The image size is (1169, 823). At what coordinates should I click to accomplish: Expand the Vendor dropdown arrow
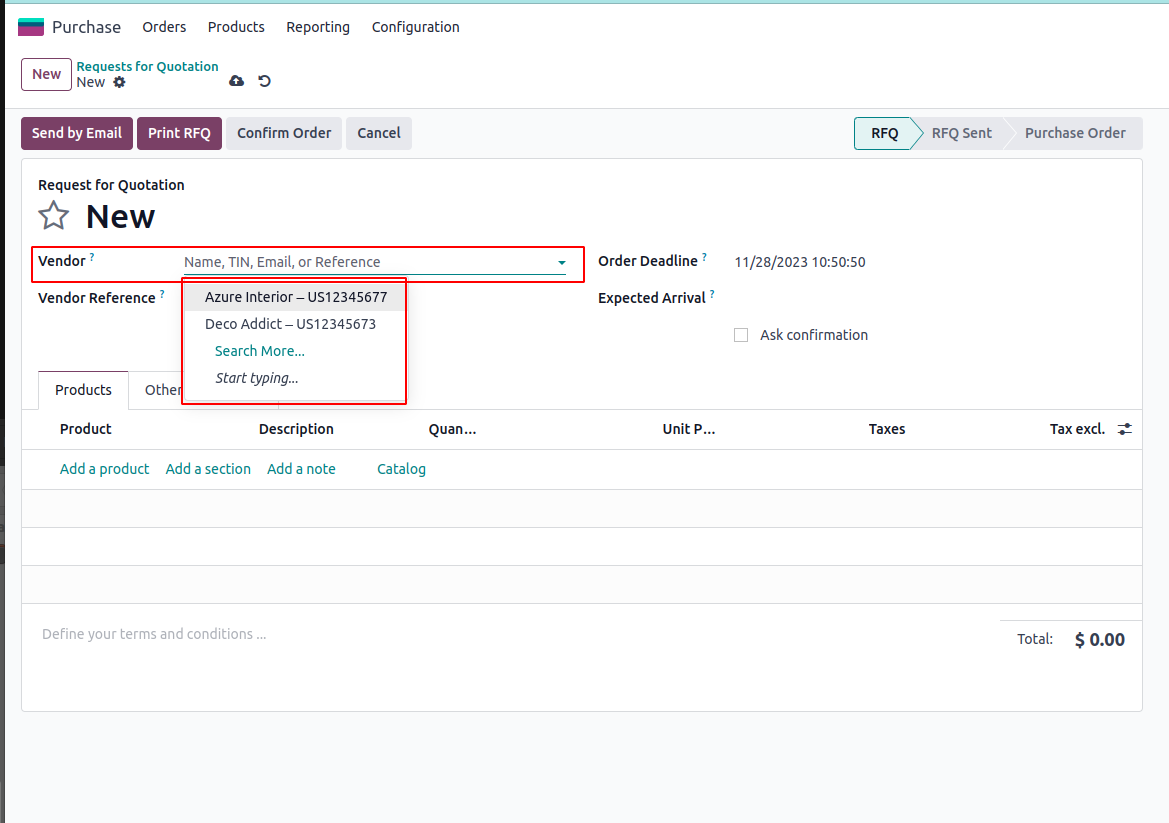click(x=561, y=262)
